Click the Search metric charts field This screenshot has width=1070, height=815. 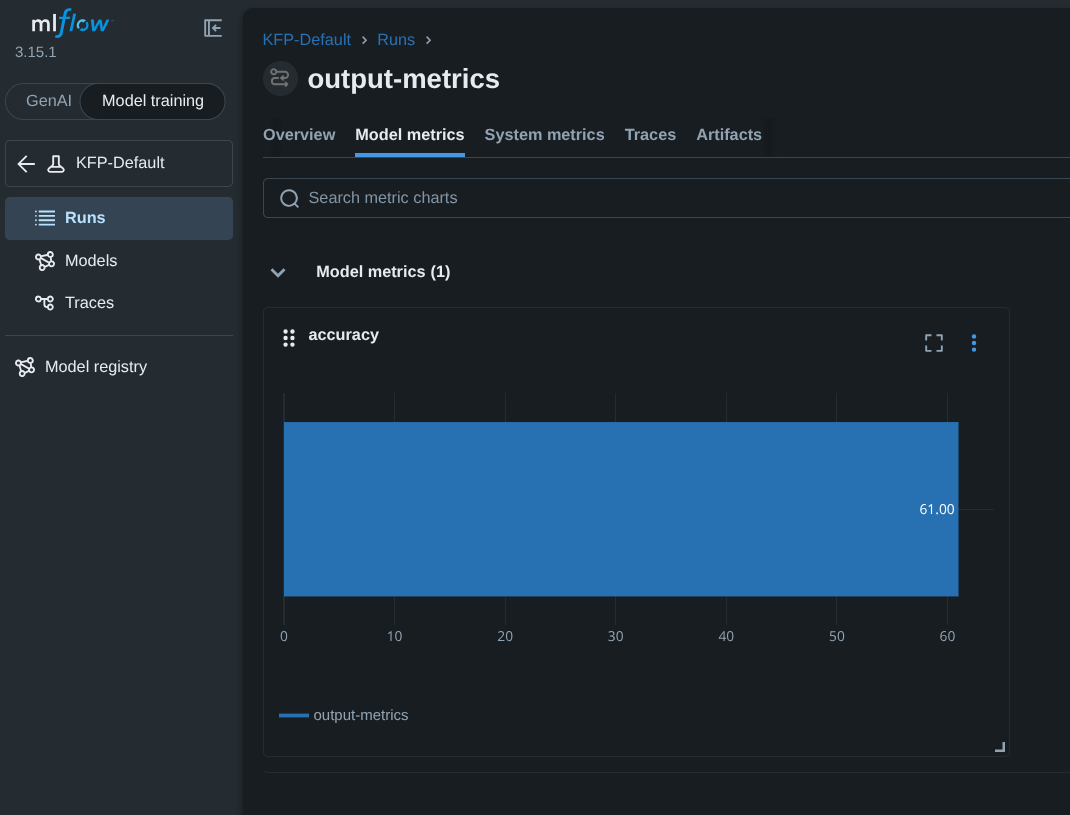669,198
